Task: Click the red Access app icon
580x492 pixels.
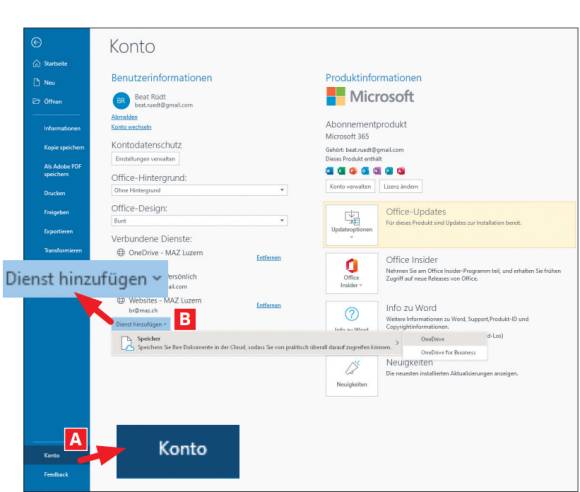Action: pyautogui.click(x=401, y=171)
